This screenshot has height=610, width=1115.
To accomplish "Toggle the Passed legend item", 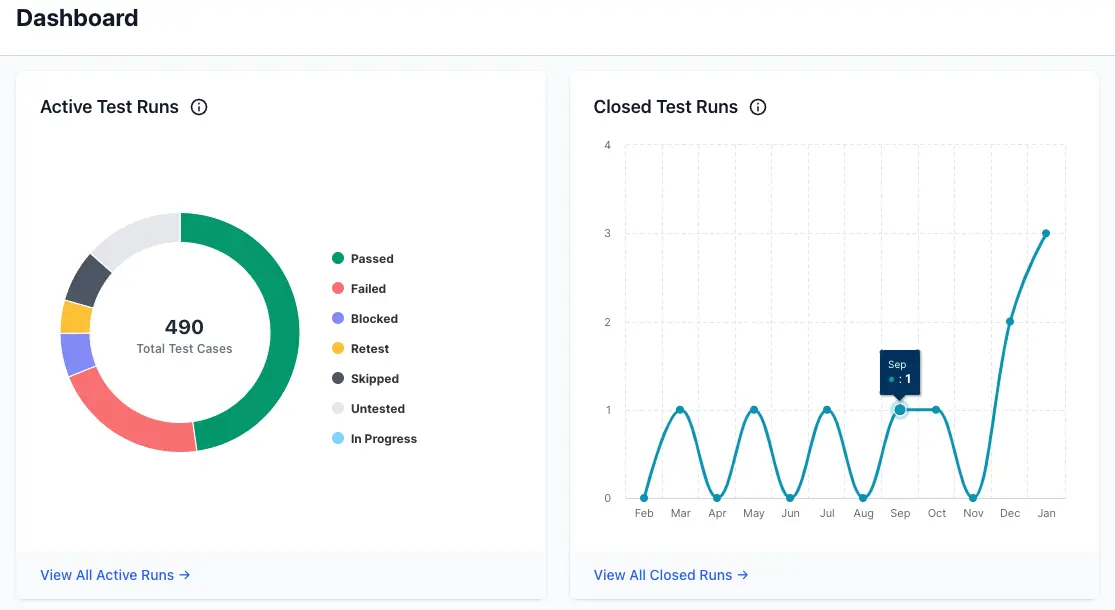I will tap(371, 259).
